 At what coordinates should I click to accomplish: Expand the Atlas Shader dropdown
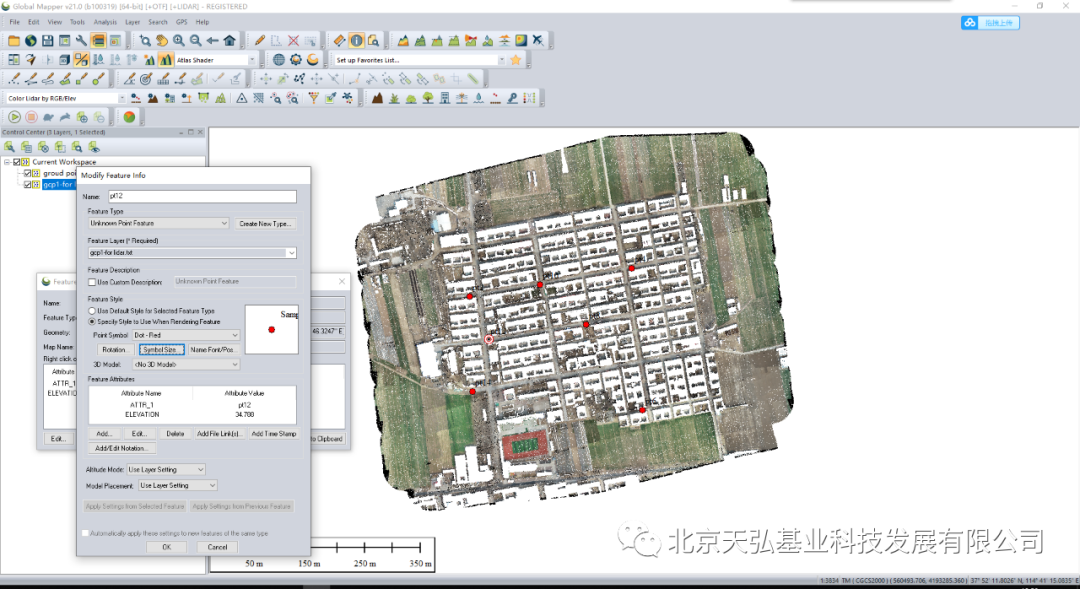click(216, 60)
